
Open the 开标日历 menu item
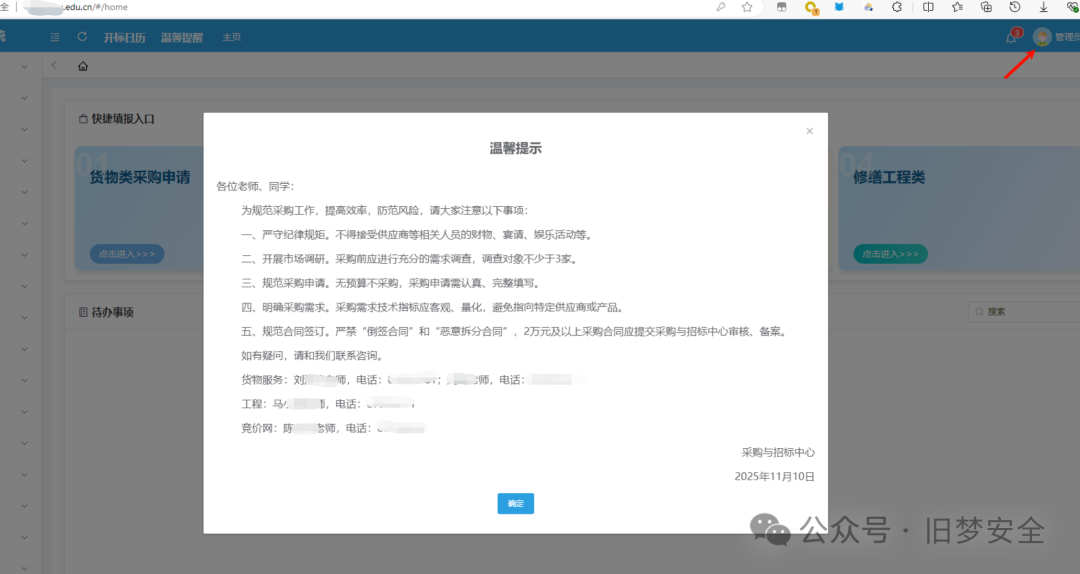point(124,37)
